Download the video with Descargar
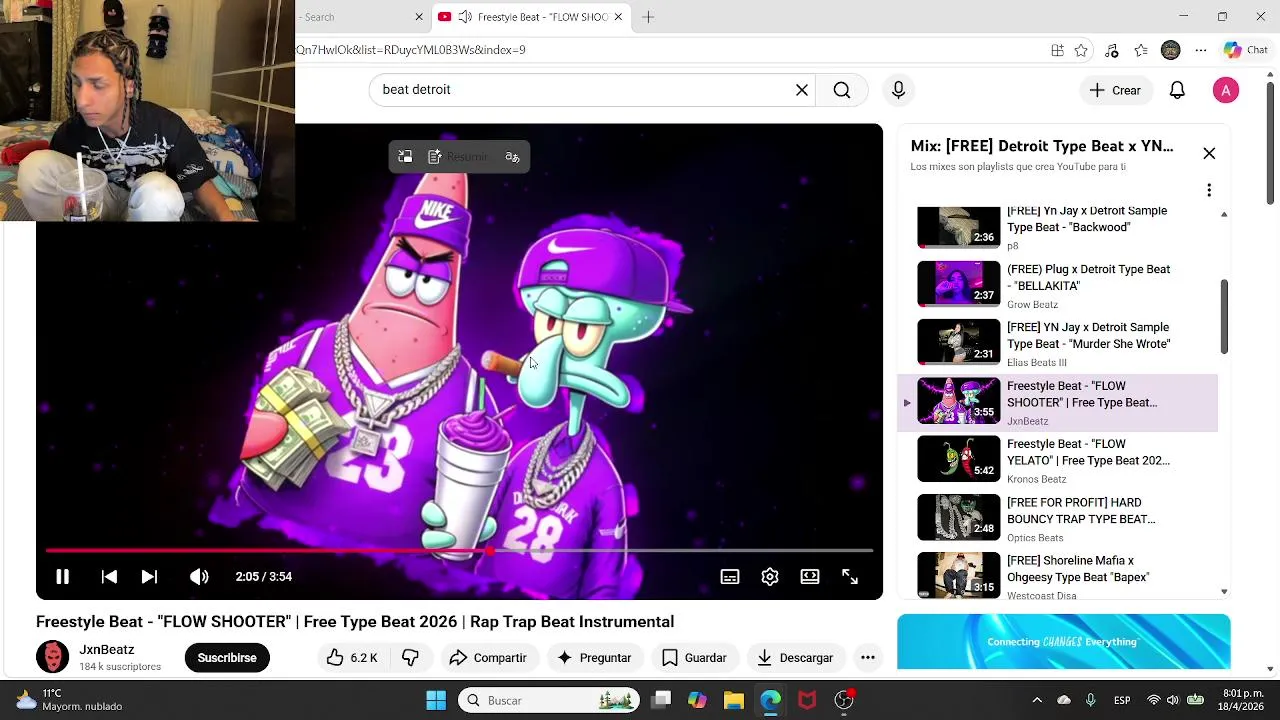The image size is (1280, 720). [795, 658]
